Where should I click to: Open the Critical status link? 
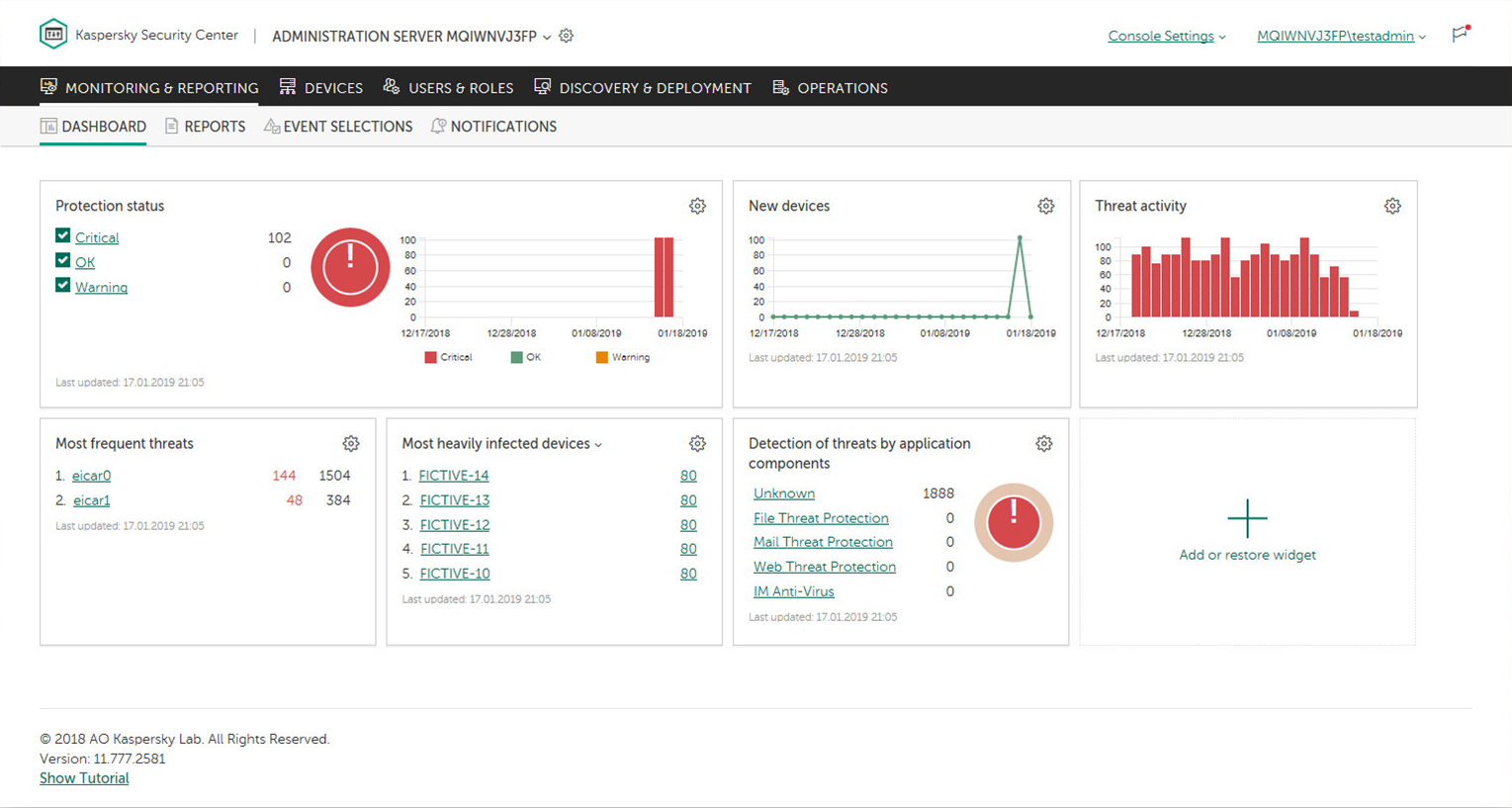tap(97, 237)
